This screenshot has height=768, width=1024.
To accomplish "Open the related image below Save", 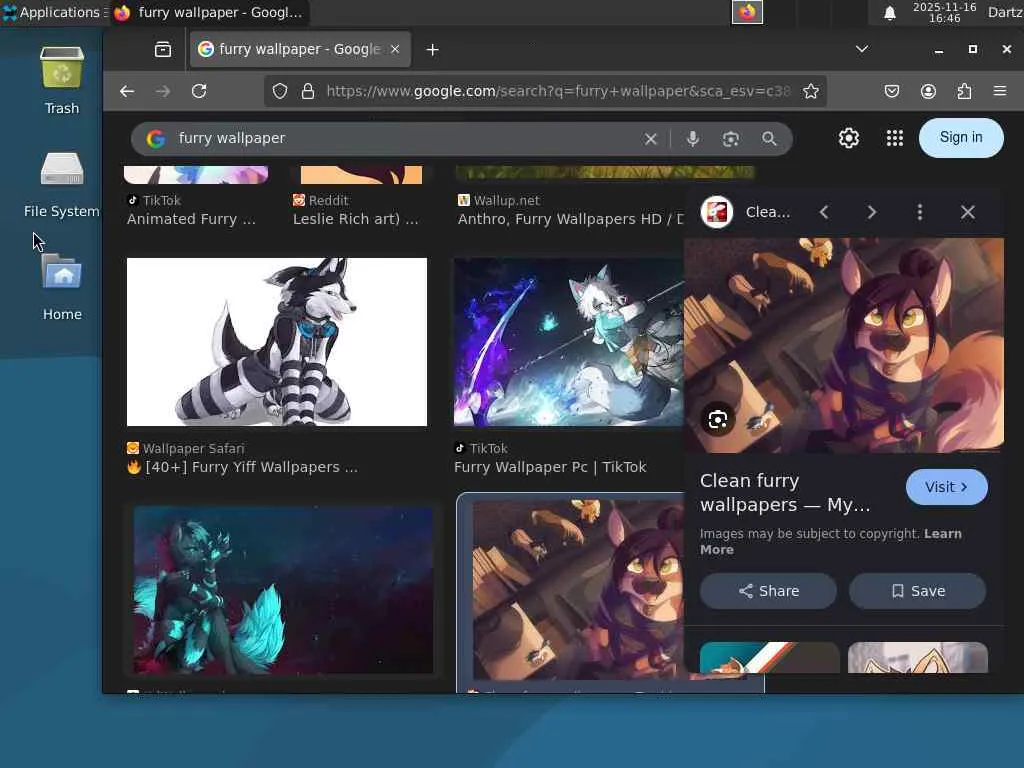I will 918,658.
